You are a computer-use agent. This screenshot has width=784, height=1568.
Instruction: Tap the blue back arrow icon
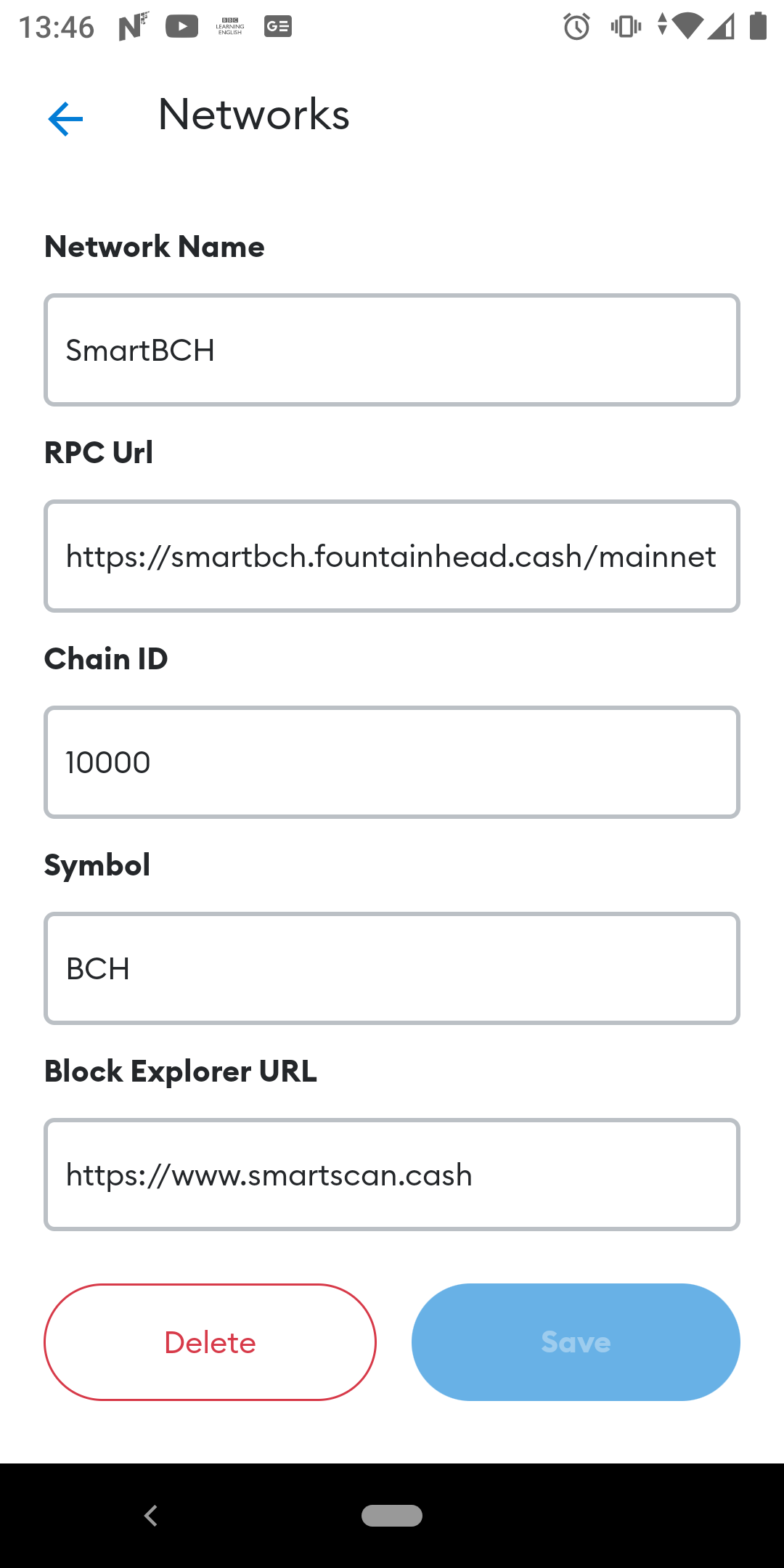65,118
